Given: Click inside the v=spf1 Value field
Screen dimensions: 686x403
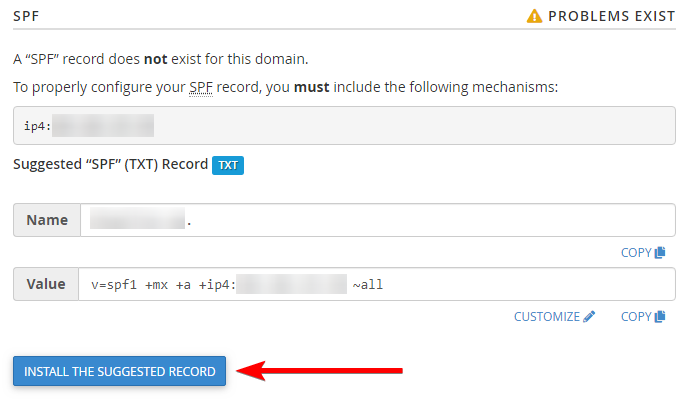Looking at the screenshot, I should [377, 284].
